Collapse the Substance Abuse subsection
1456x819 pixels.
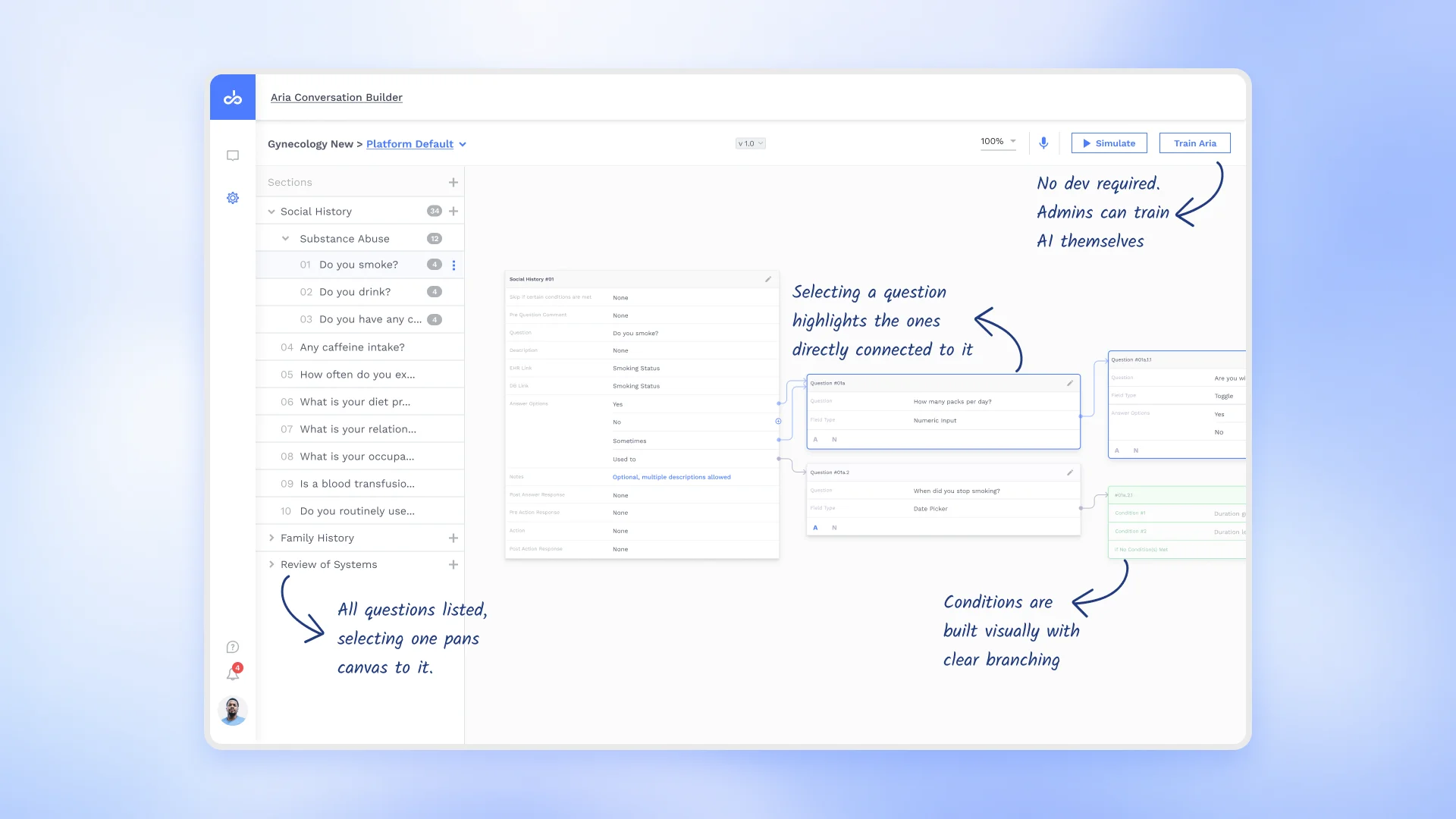(x=286, y=238)
